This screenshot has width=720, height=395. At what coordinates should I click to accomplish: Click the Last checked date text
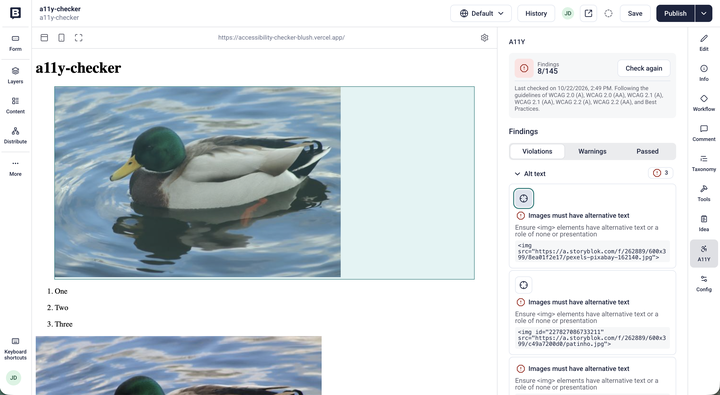click(x=589, y=98)
